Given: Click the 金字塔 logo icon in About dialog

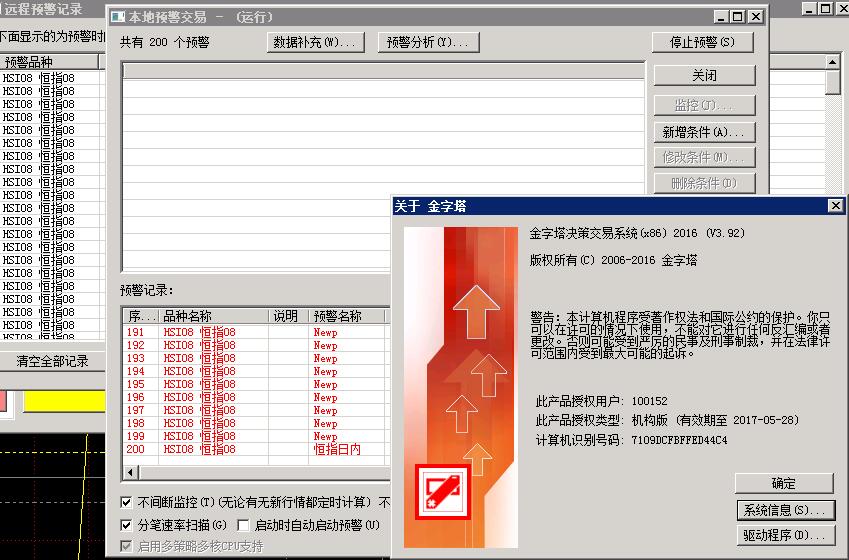Looking at the screenshot, I should 443,492.
